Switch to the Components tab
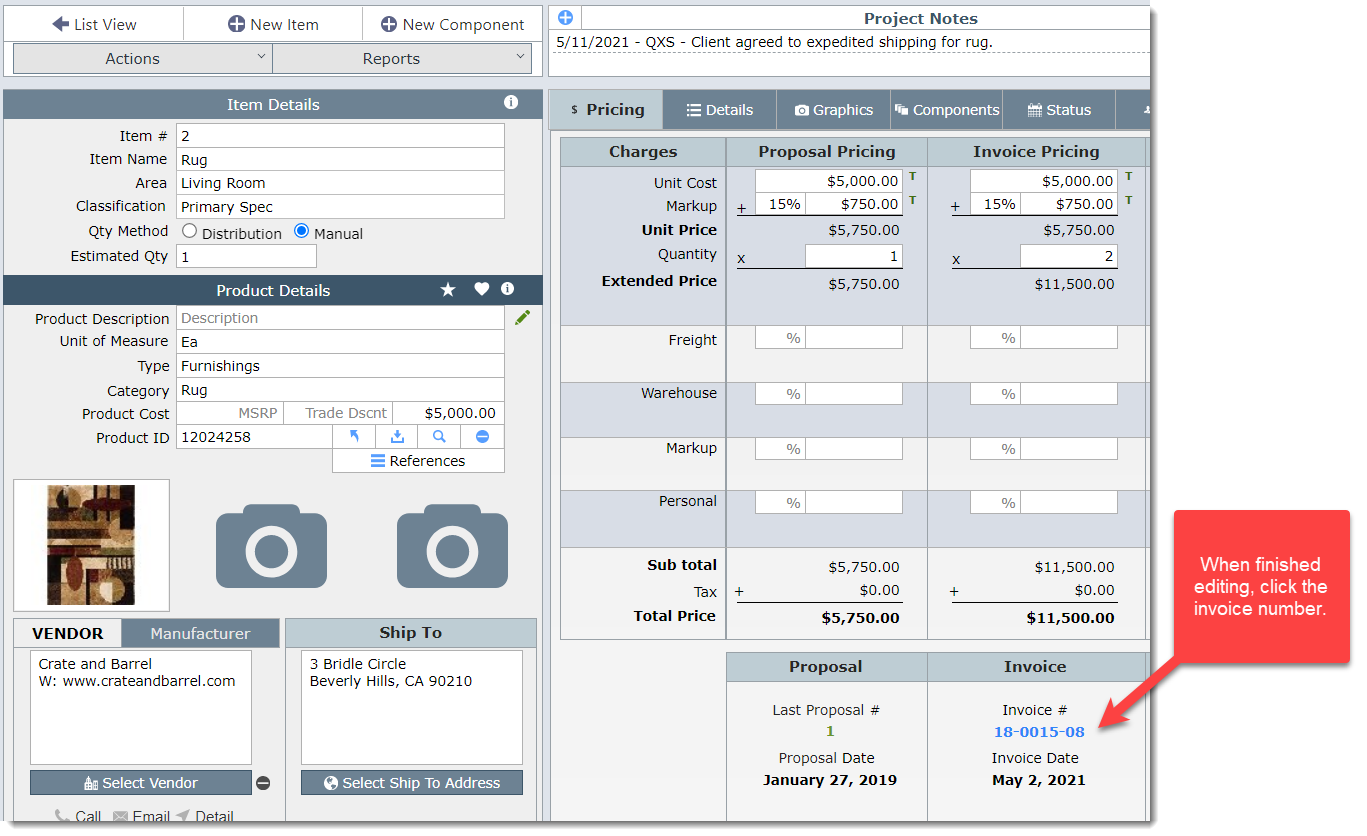 pyautogui.click(x=946, y=110)
